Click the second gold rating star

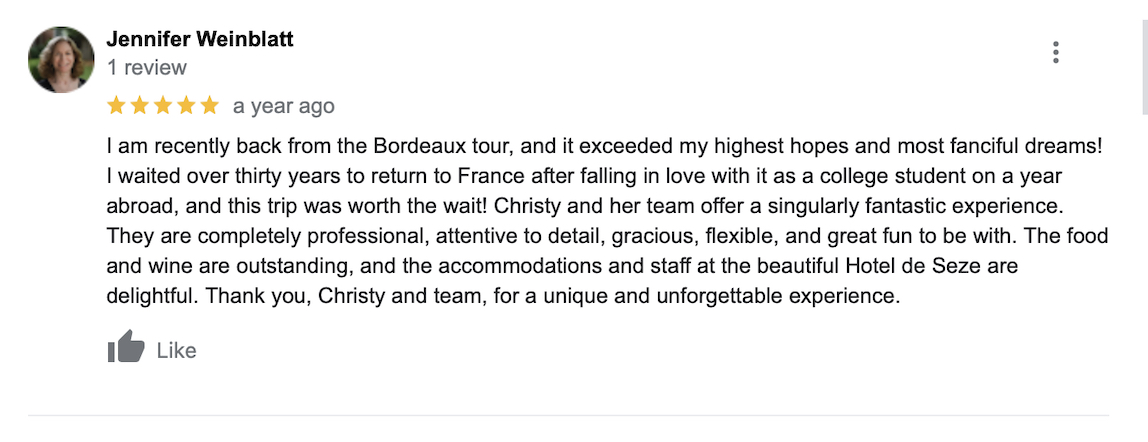pyautogui.click(x=139, y=105)
